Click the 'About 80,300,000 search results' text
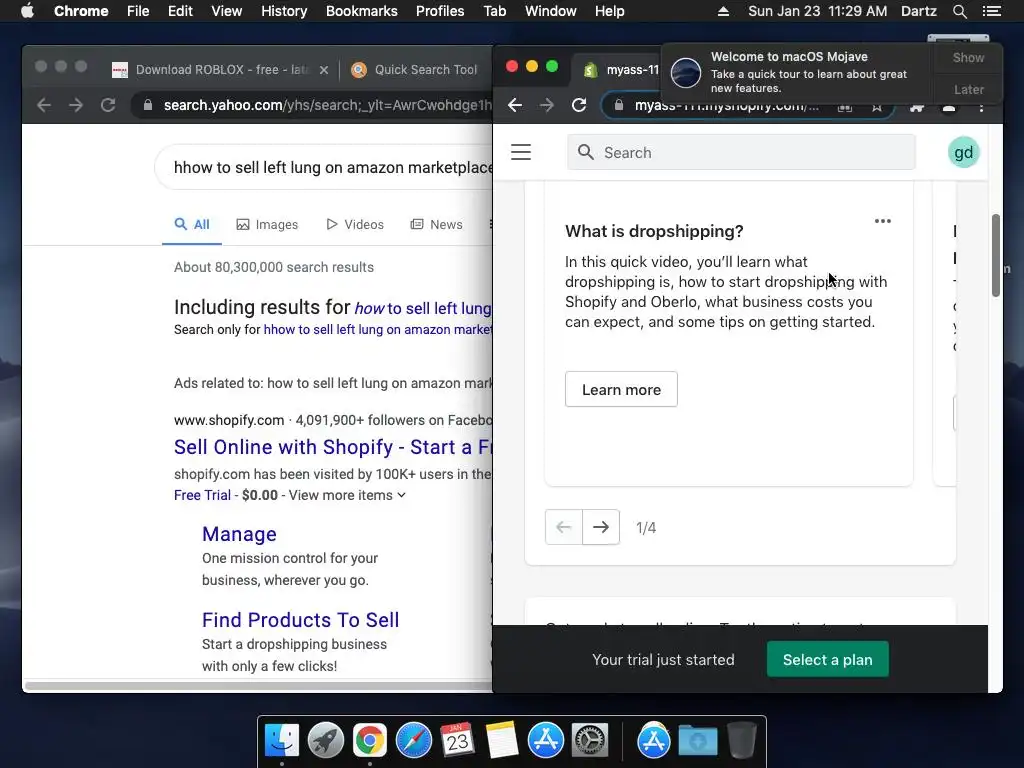This screenshot has height=768, width=1024. point(274,267)
